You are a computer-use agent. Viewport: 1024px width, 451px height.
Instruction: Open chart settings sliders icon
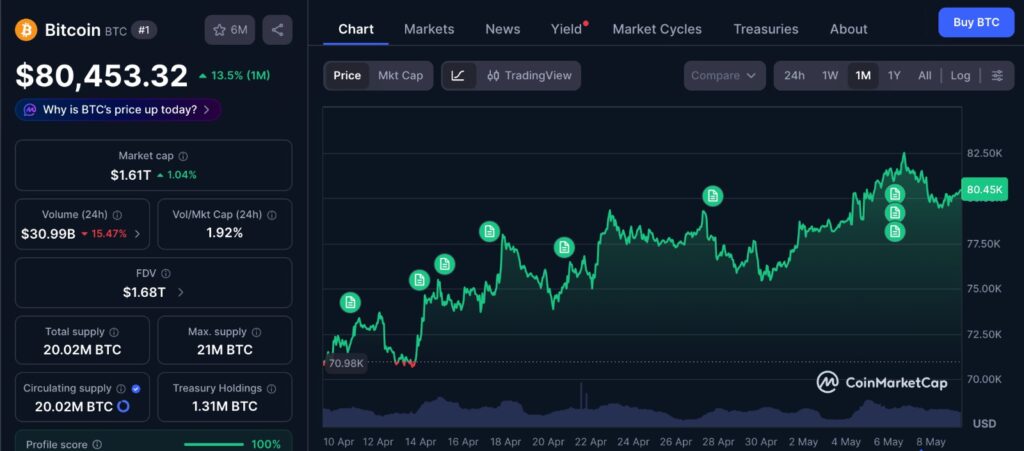997,76
